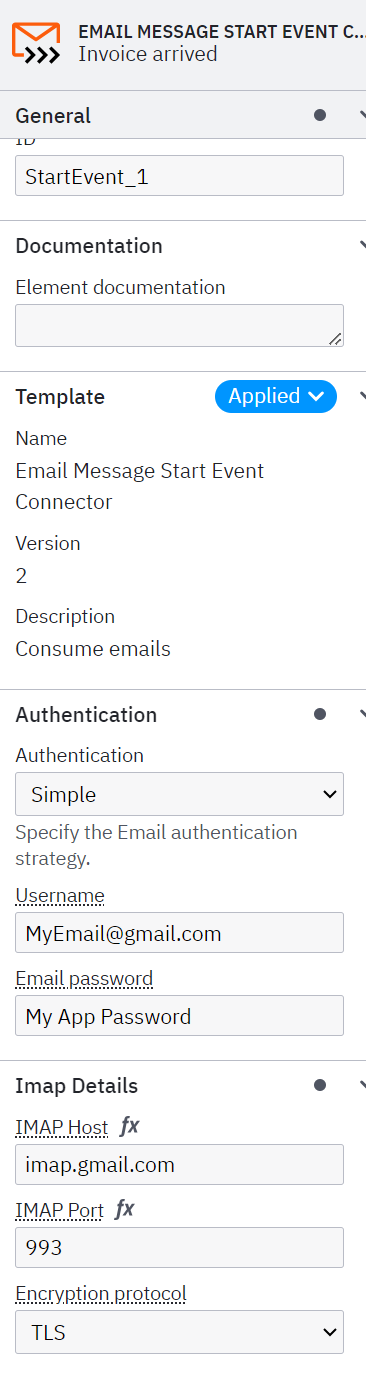Click the Username field with MyEmail@gmail.com
The height and width of the screenshot is (1373, 366).
click(180, 932)
